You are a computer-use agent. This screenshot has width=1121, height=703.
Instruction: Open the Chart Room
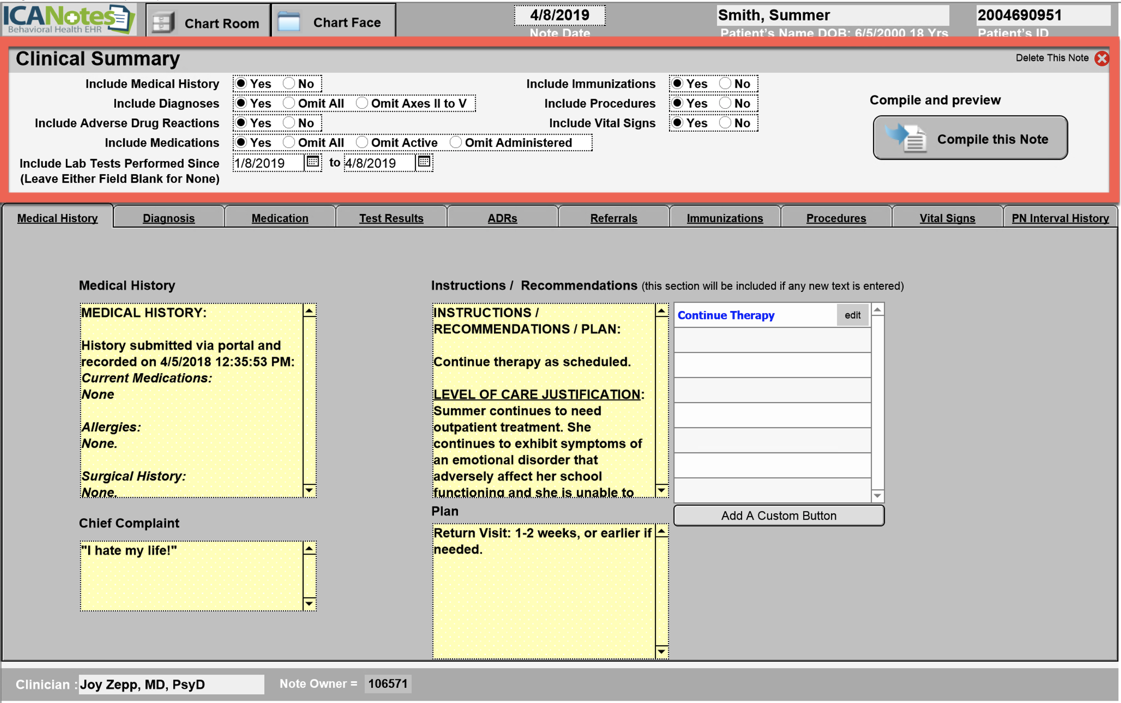pos(208,22)
